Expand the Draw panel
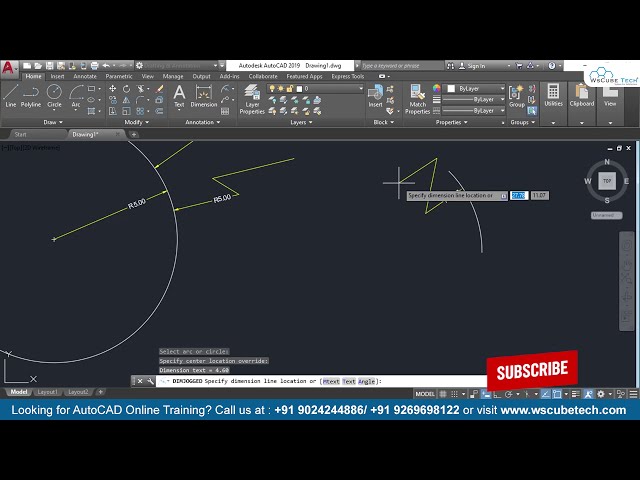Image resolution: width=640 pixels, height=480 pixels. tap(53, 122)
